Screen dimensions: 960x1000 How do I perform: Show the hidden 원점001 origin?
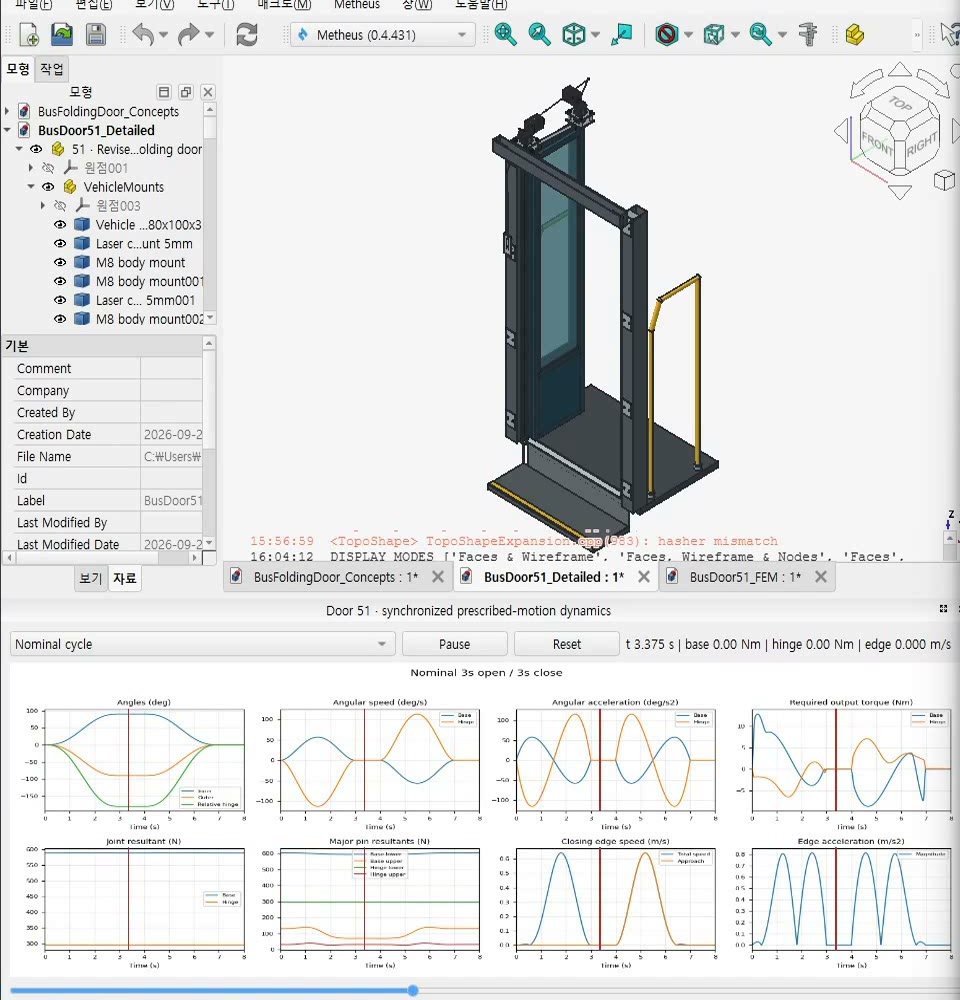pos(48,168)
